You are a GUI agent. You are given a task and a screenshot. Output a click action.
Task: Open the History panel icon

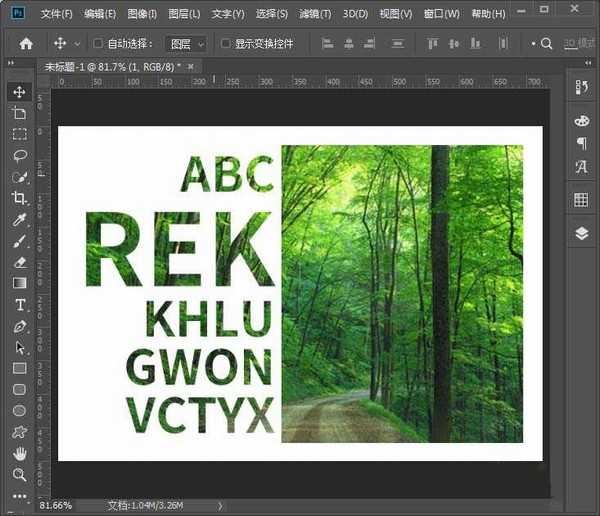tap(581, 88)
